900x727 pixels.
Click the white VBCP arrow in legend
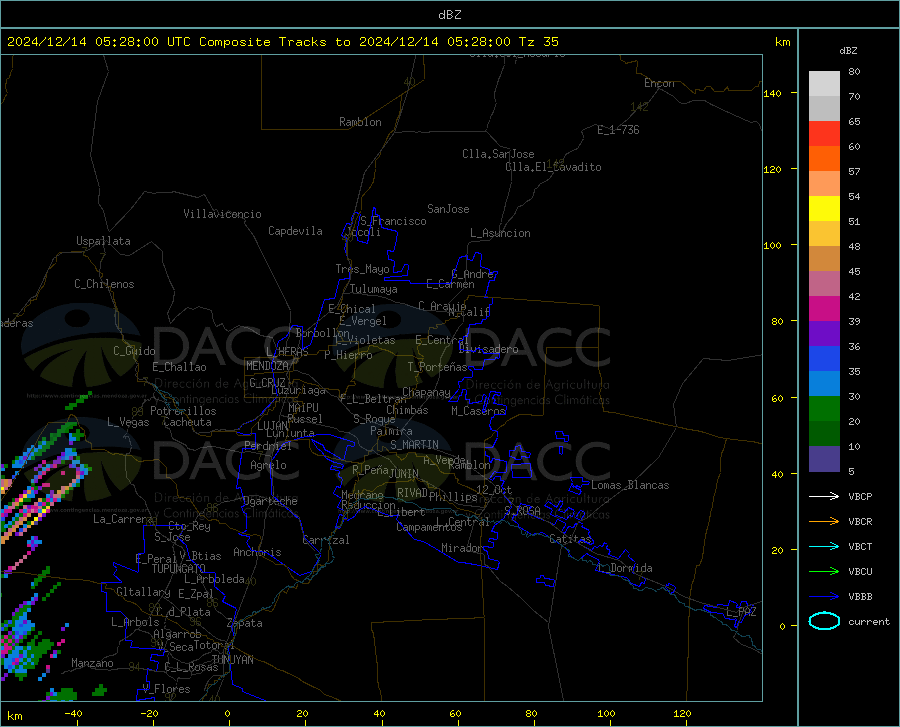pos(824,496)
